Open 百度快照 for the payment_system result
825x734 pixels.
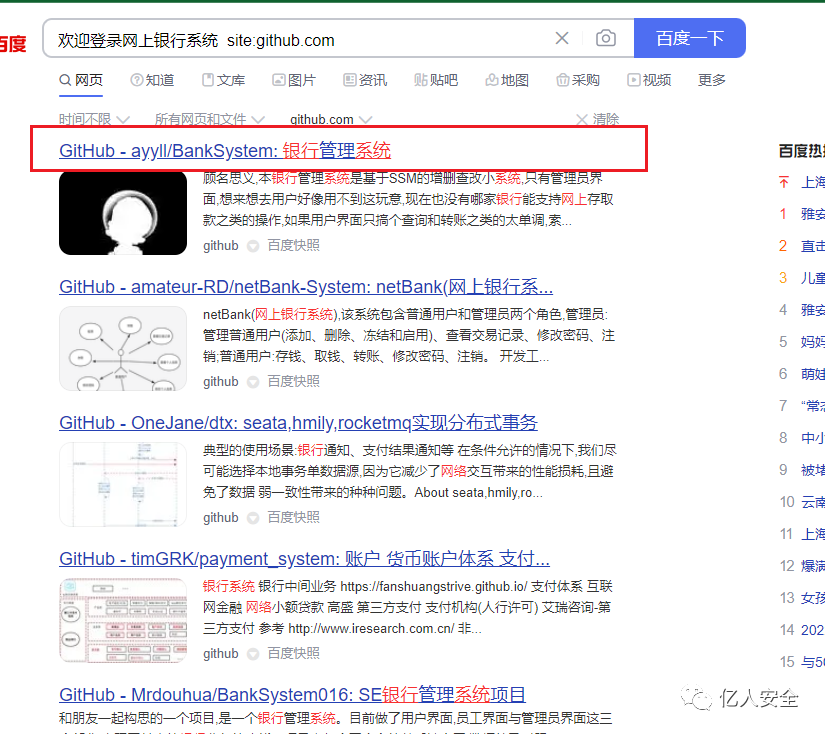pyautogui.click(x=294, y=653)
